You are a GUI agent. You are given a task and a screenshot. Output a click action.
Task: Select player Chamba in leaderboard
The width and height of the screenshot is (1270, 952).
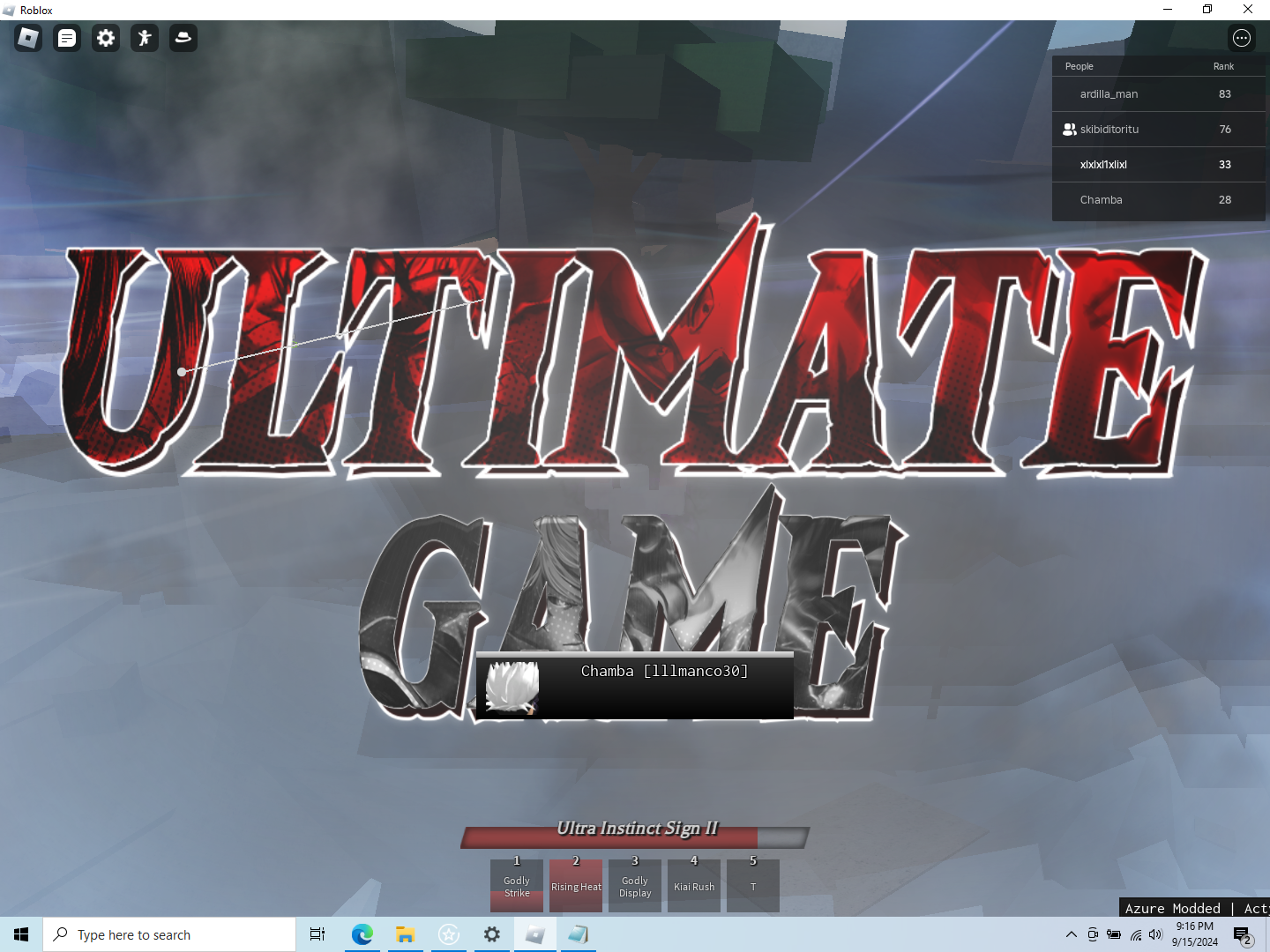click(1159, 200)
